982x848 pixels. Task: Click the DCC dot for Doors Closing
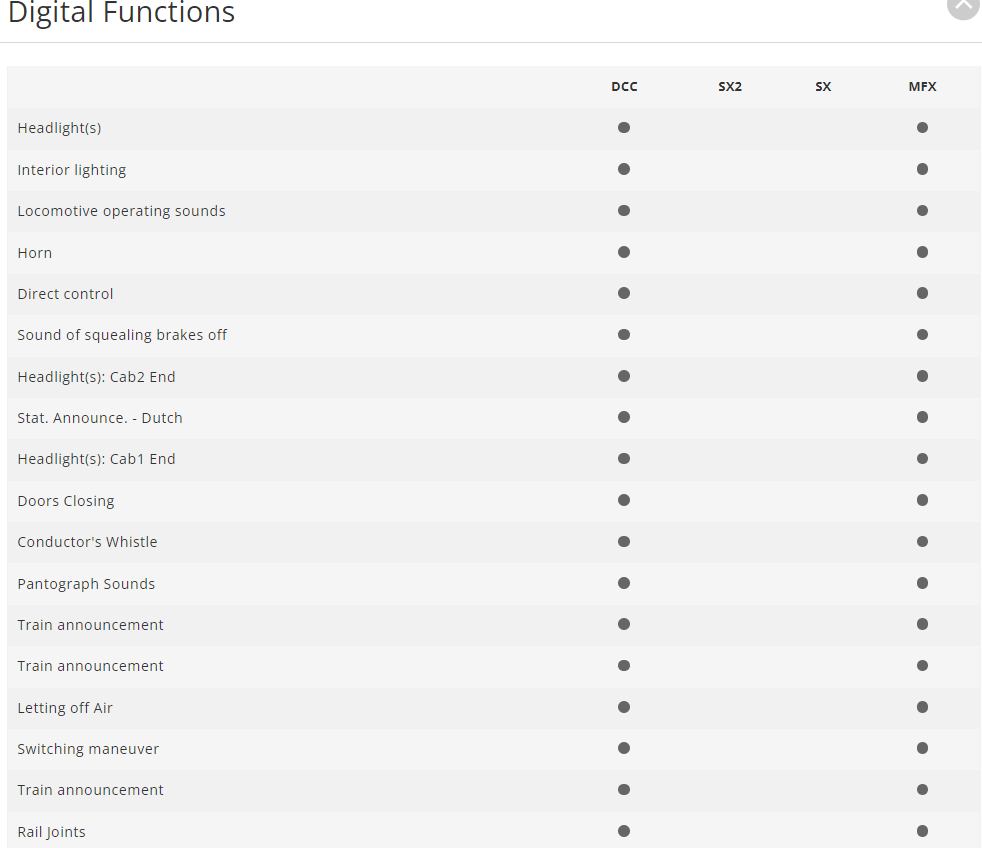click(x=624, y=500)
